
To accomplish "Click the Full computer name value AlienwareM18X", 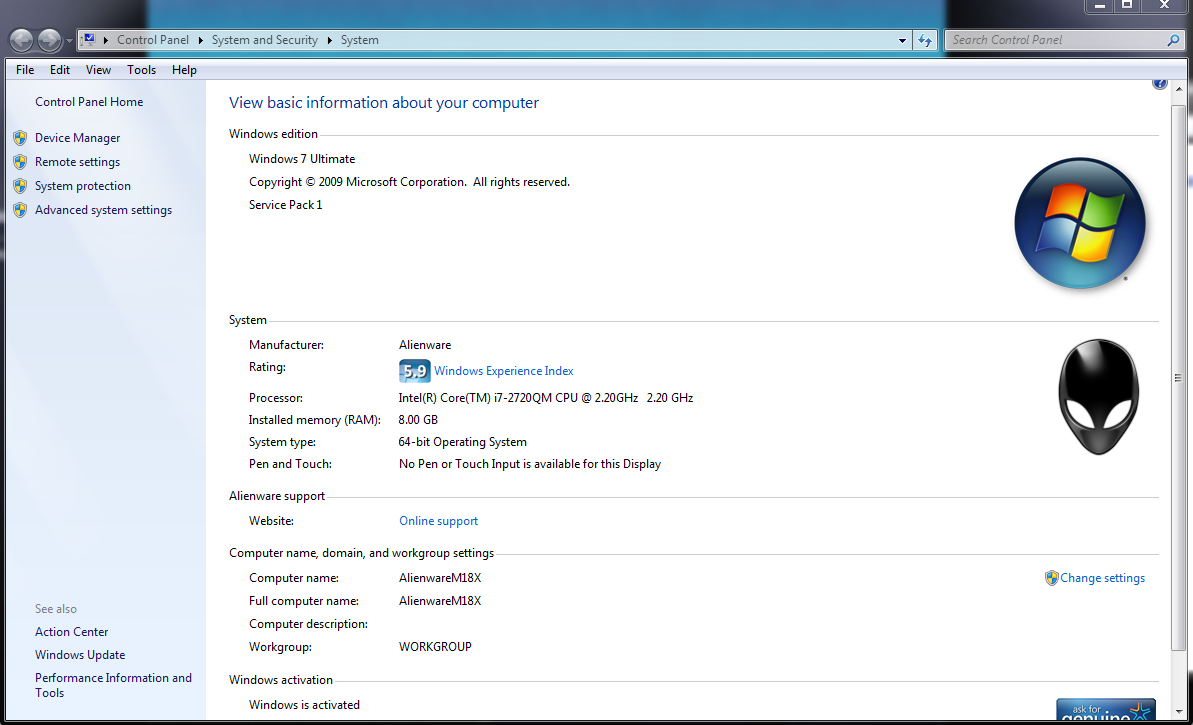I will [441, 601].
